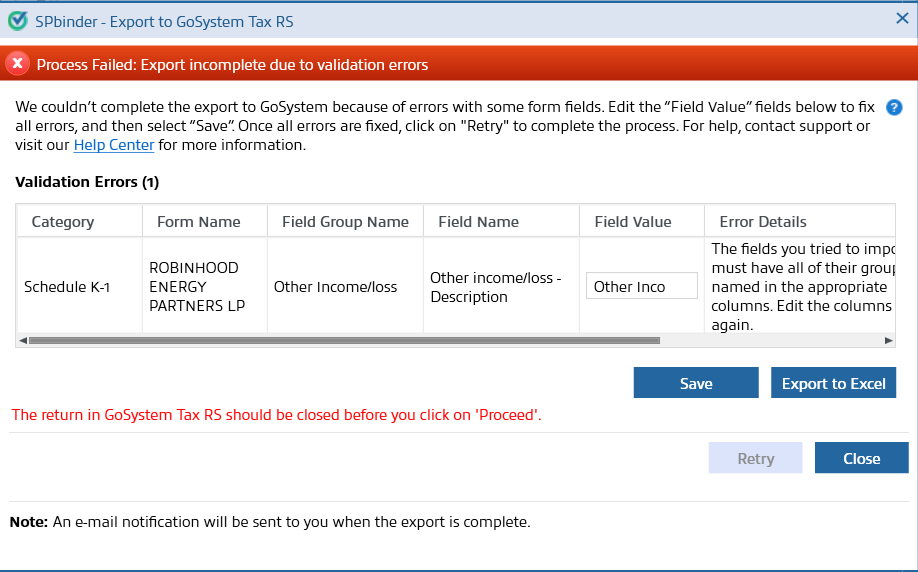The width and height of the screenshot is (918, 572).
Task: Open the Help Center link
Action: (x=114, y=145)
